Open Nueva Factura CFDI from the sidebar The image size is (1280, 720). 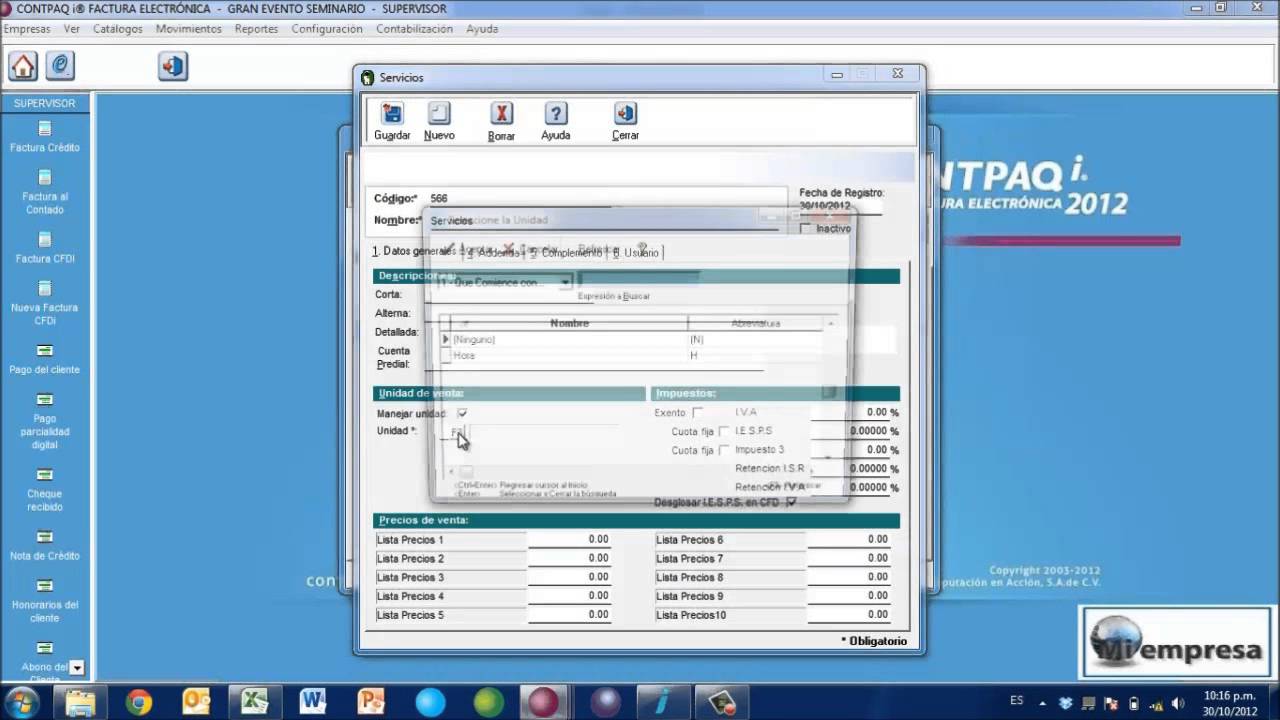[x=45, y=304]
